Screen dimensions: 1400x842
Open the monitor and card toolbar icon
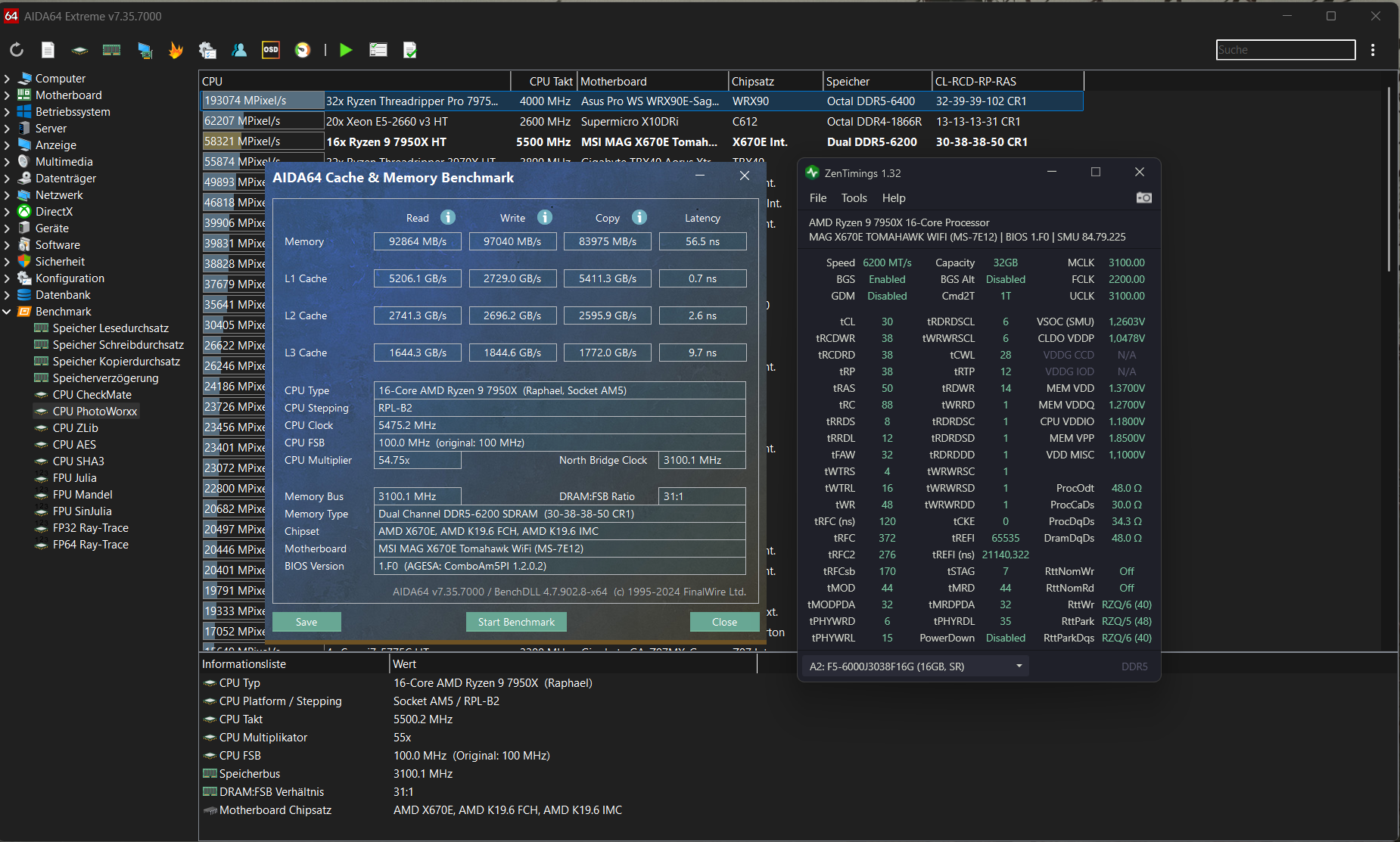coord(145,50)
